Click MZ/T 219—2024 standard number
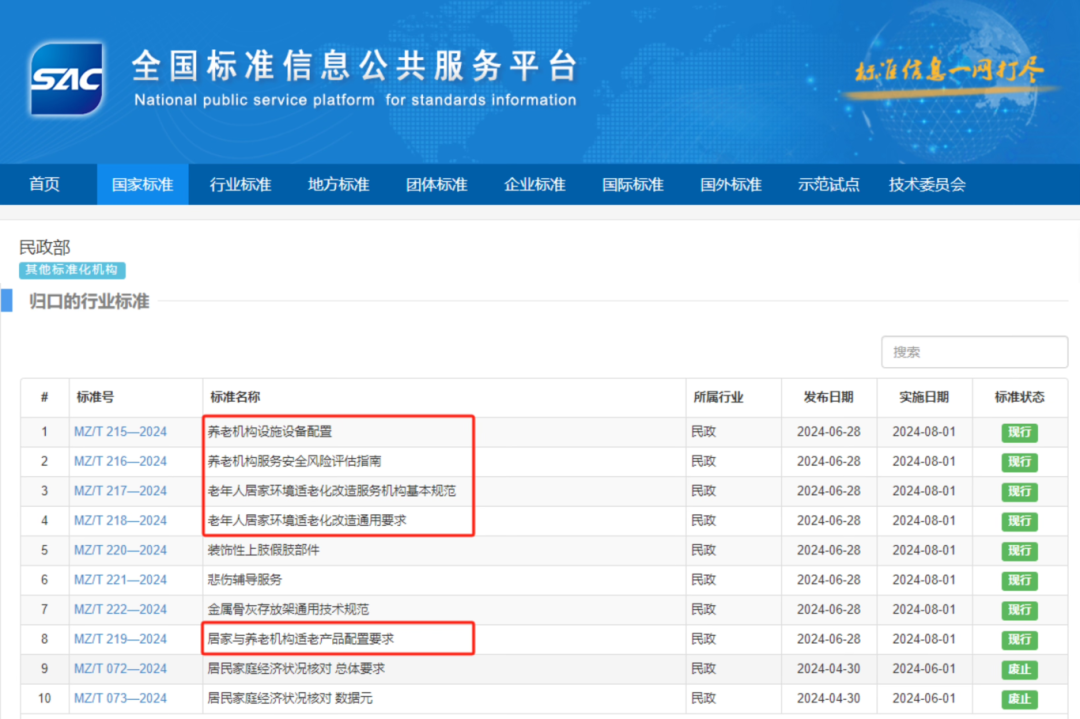Viewport: 1080px width, 719px height. [x=120, y=639]
